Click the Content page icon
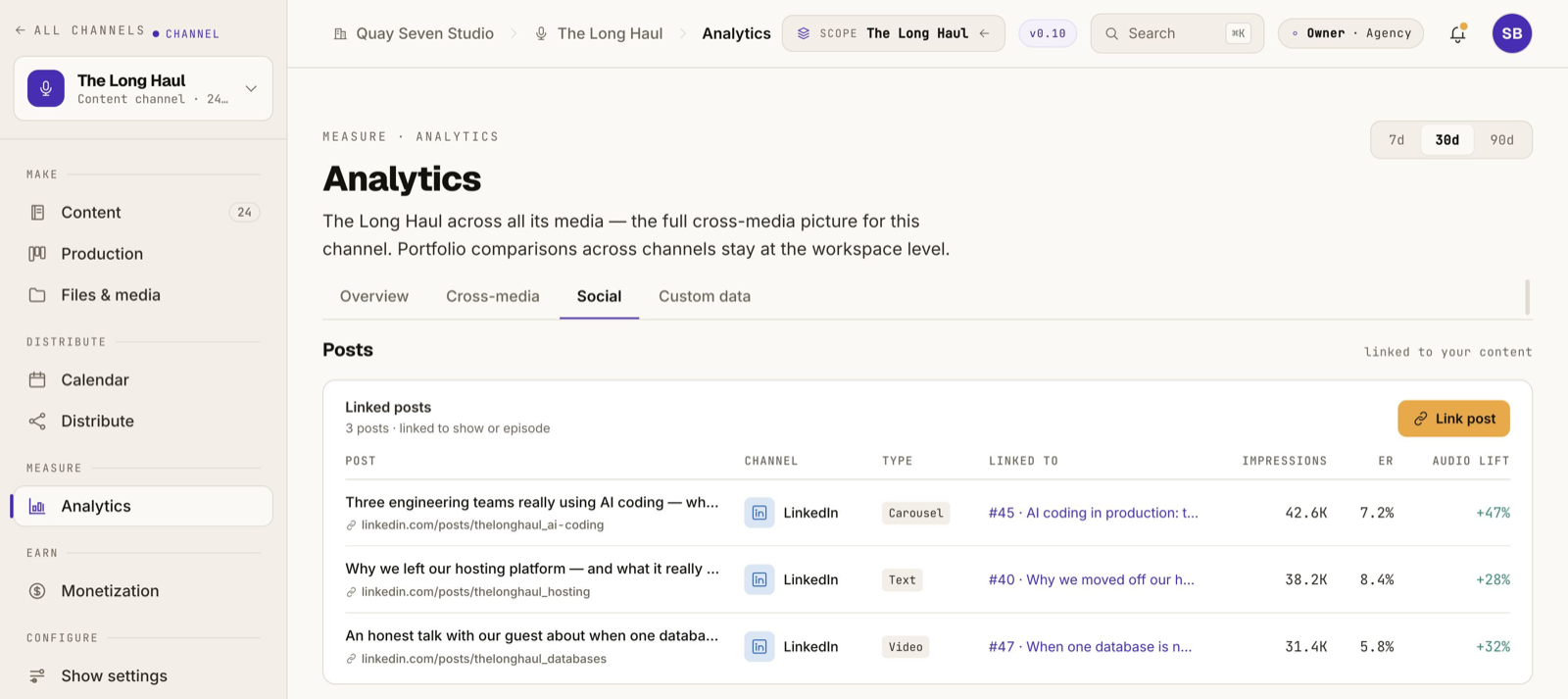The image size is (1568, 699). [37, 213]
